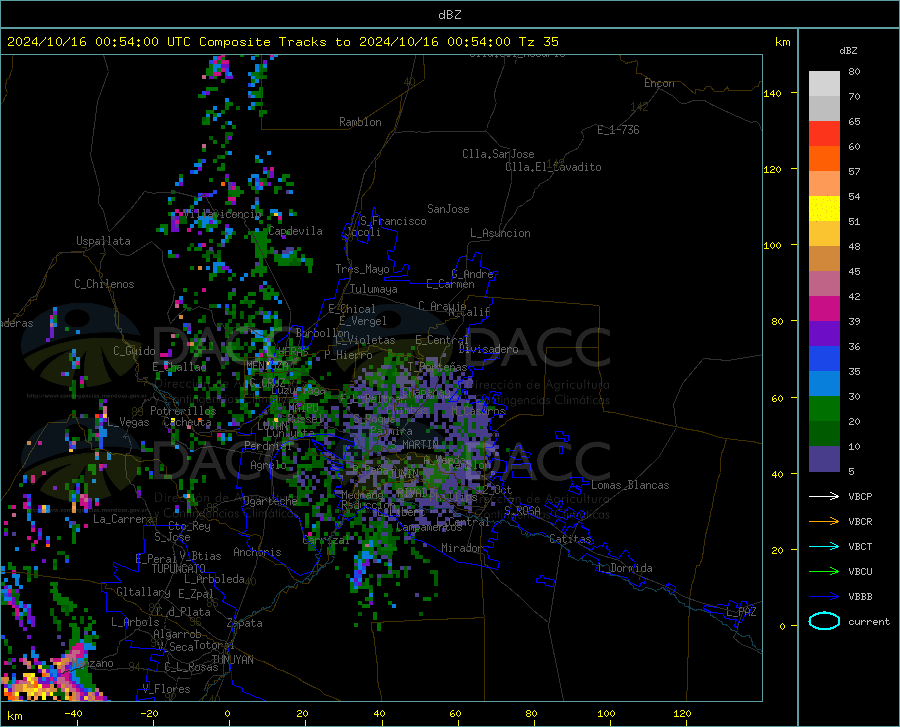Select the red 60 dBZ color swatch
900x727 pixels.
tap(824, 134)
